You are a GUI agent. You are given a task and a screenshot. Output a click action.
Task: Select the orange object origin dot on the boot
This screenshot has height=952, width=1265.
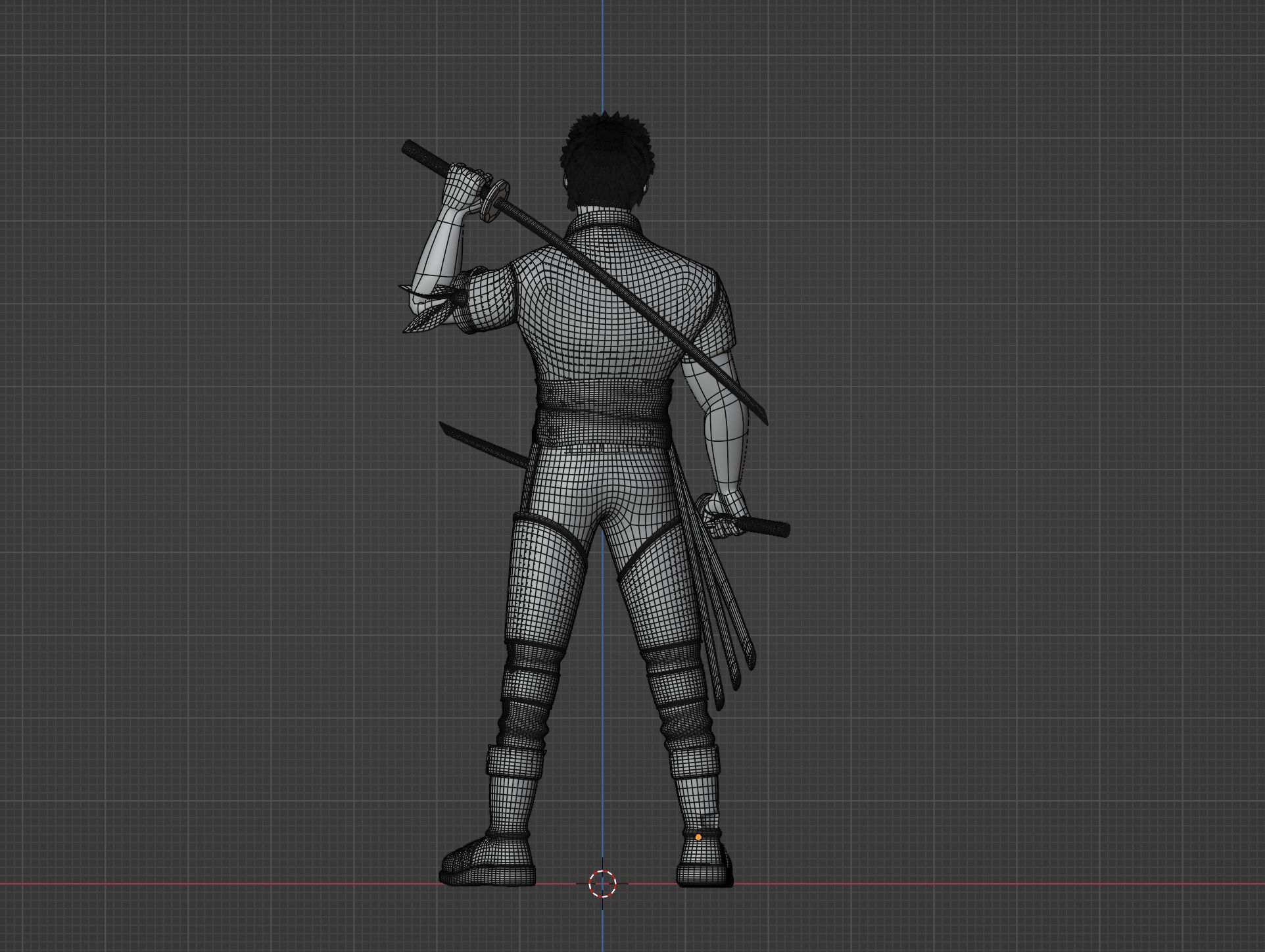(x=698, y=838)
